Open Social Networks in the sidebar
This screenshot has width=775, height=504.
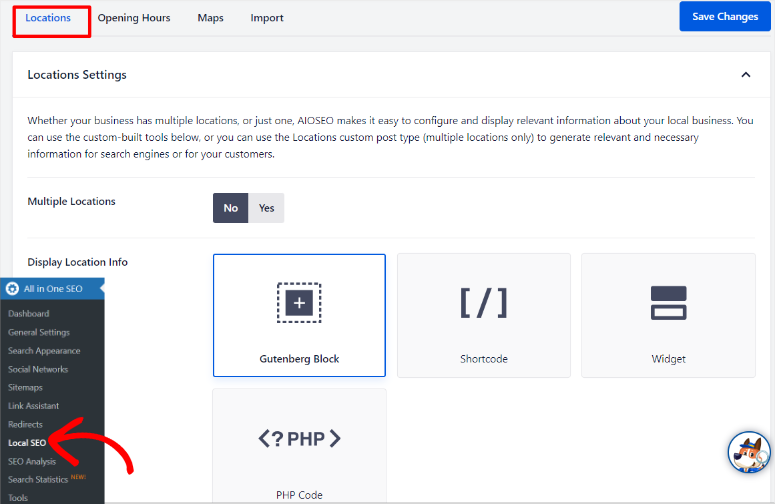(x=38, y=369)
